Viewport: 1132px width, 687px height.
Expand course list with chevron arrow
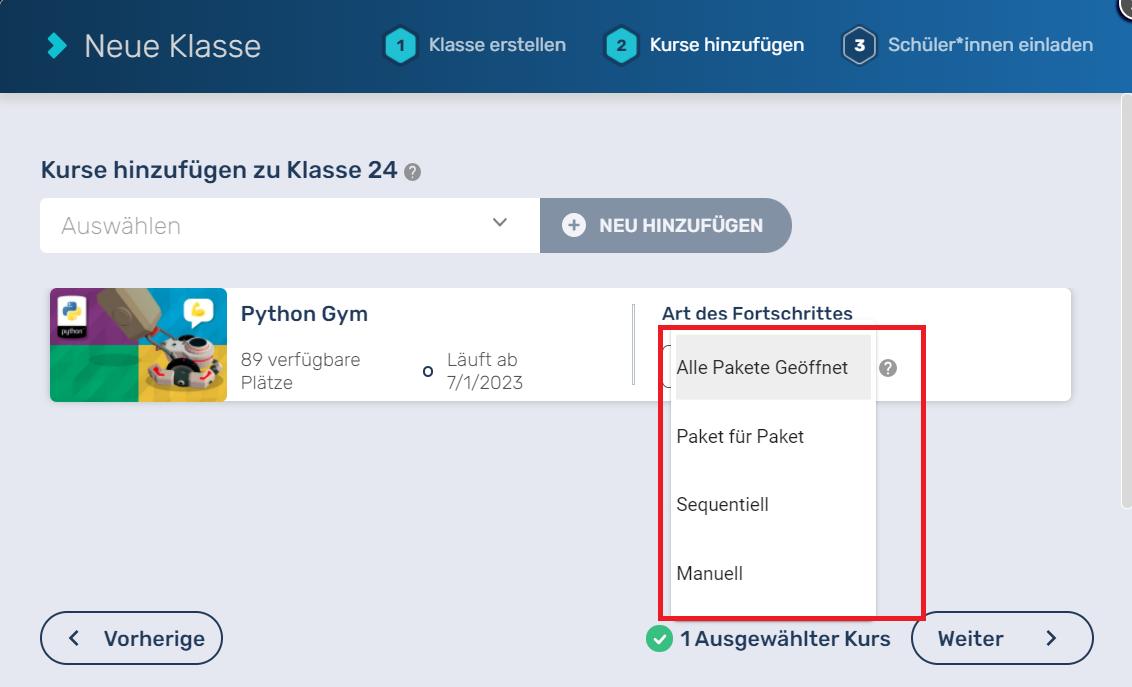coord(500,223)
